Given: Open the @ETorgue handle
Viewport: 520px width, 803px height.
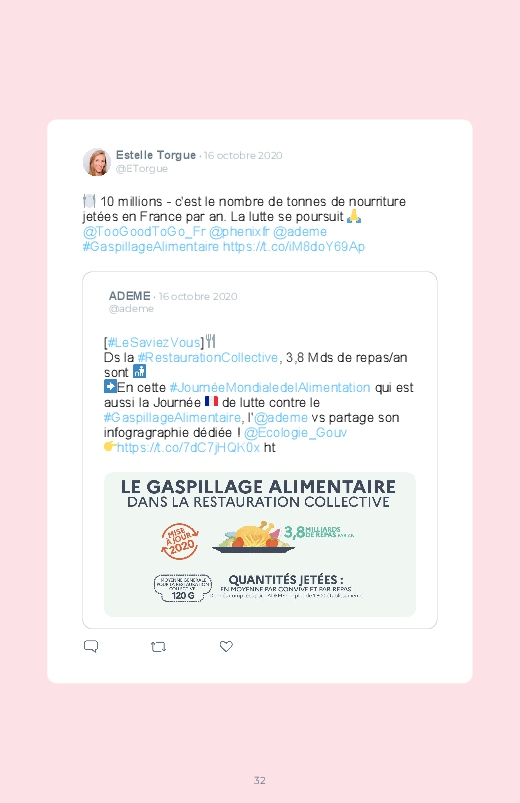Looking at the screenshot, I should tap(142, 168).
